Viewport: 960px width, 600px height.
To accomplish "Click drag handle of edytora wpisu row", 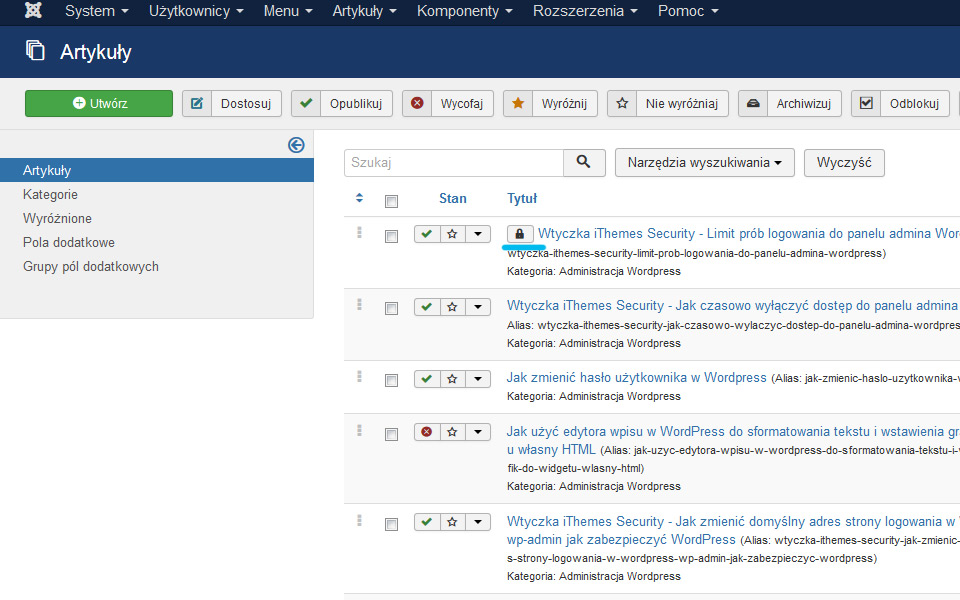I will tap(359, 430).
